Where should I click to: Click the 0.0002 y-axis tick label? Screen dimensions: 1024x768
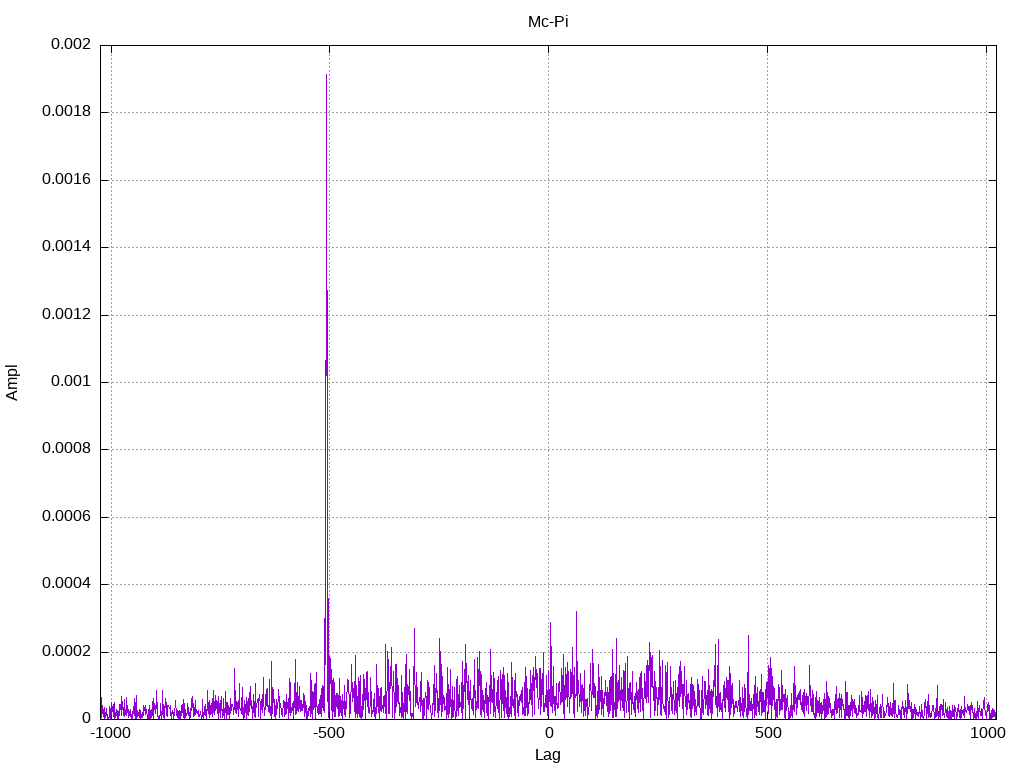(x=66, y=652)
